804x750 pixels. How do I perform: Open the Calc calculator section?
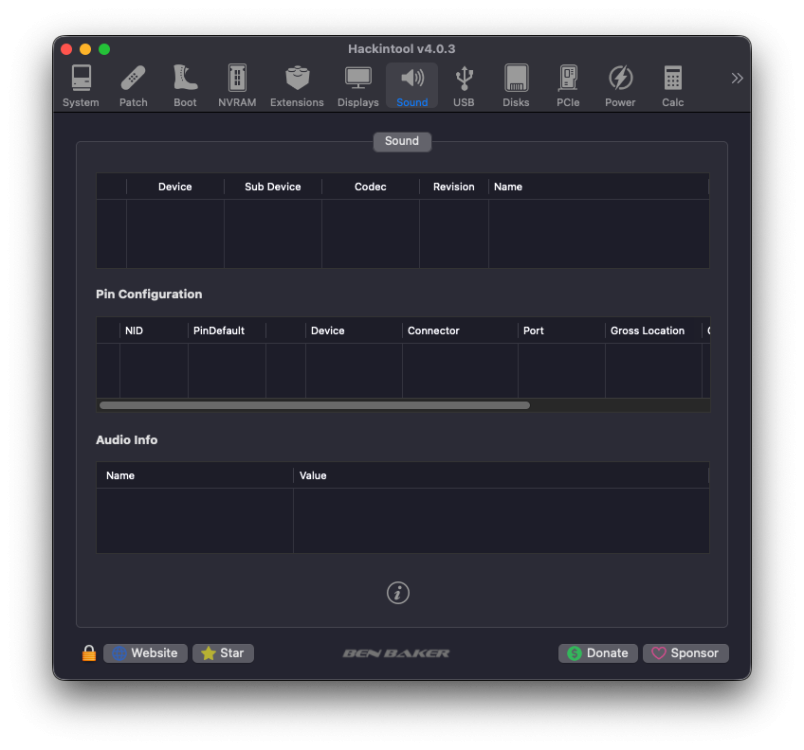coord(673,86)
